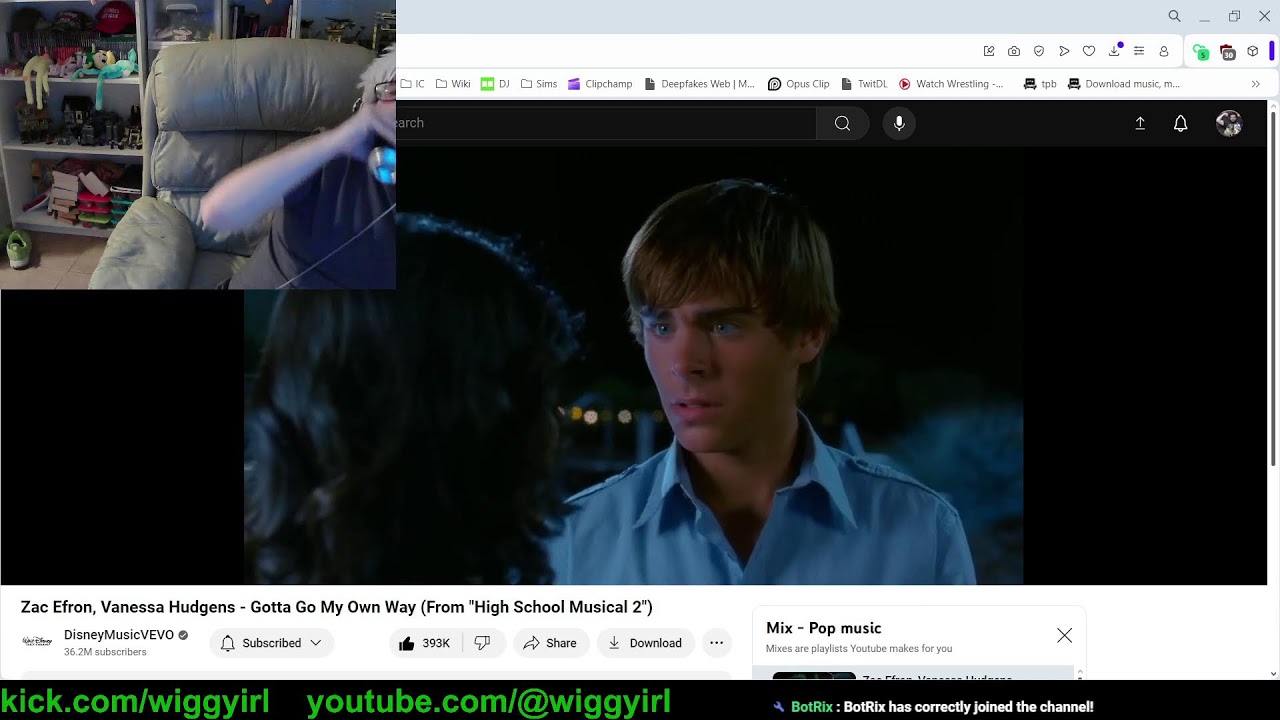The width and height of the screenshot is (1280, 720).
Task: Open the Clipchamp bookmark
Action: coord(600,84)
